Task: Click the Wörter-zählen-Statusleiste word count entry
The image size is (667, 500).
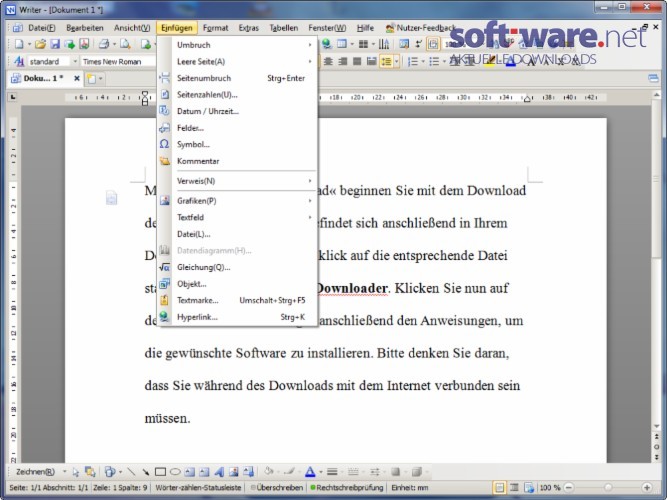Action: (x=198, y=488)
